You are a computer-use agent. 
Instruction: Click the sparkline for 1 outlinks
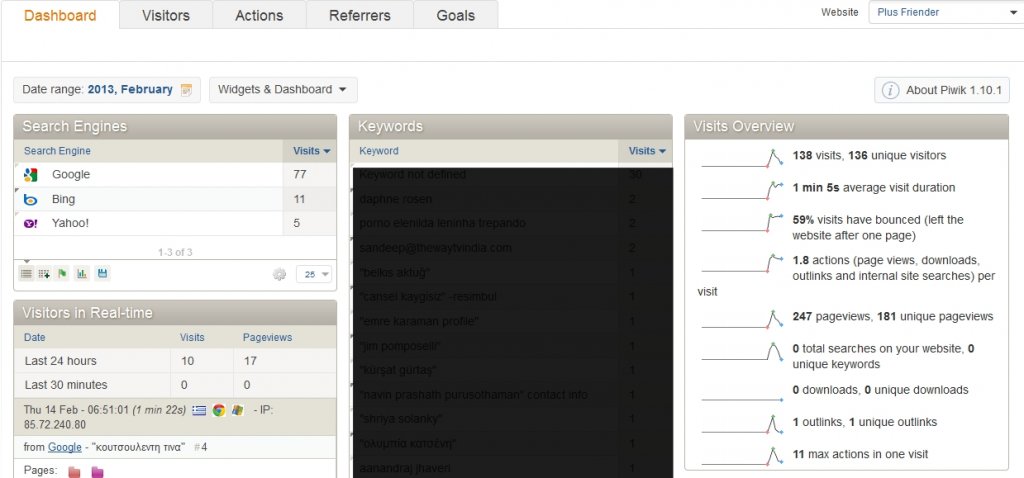(742, 424)
